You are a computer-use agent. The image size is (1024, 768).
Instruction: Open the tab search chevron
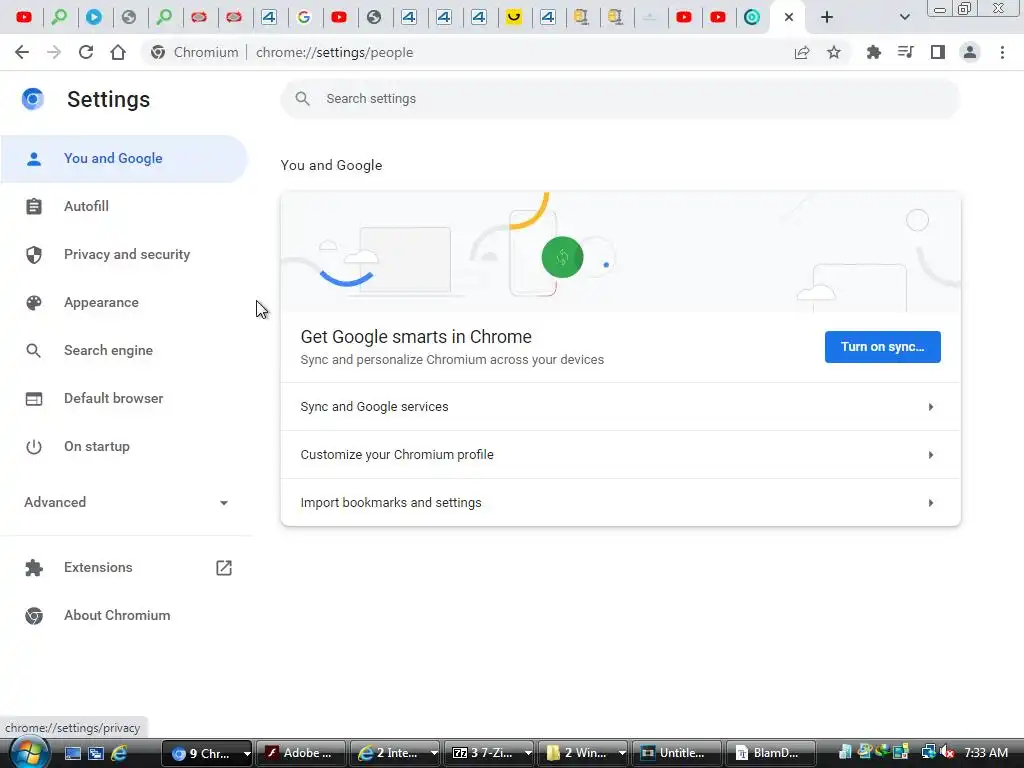click(x=904, y=17)
